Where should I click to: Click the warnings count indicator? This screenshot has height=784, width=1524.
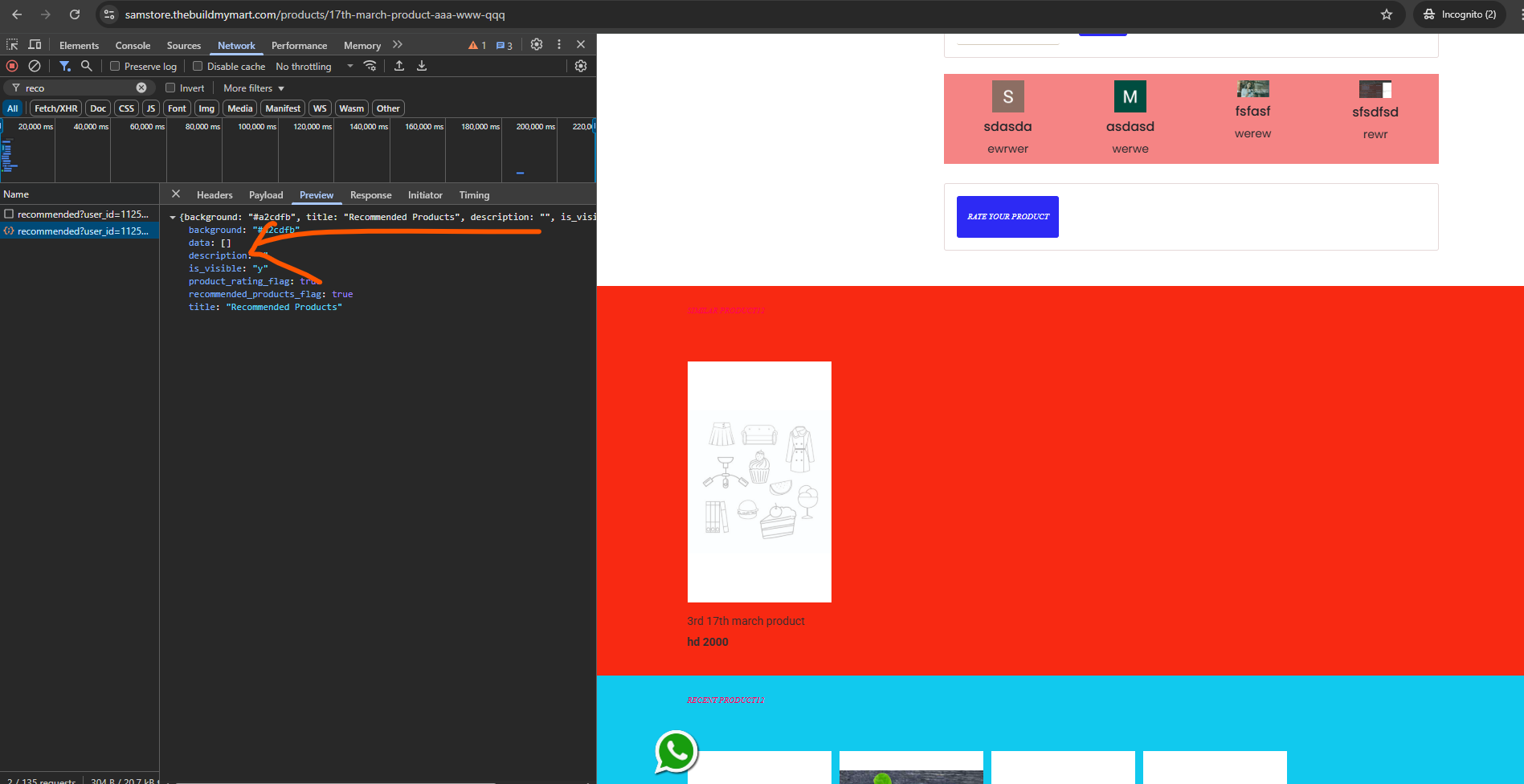(477, 46)
